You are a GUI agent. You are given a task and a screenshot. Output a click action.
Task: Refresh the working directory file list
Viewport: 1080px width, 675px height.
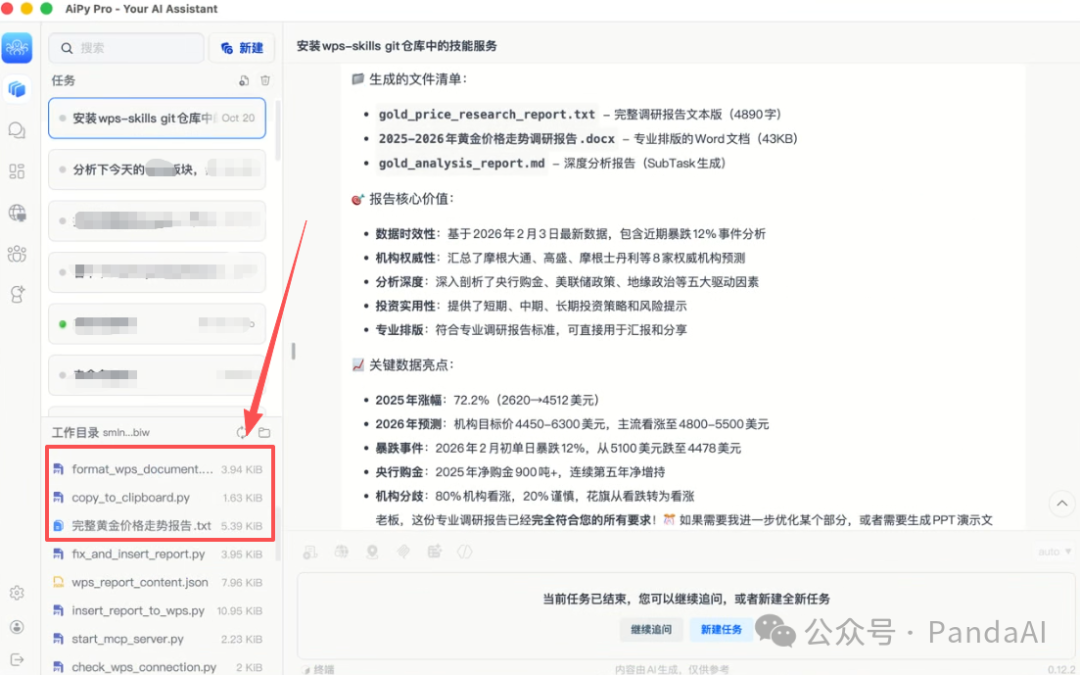pos(243,432)
